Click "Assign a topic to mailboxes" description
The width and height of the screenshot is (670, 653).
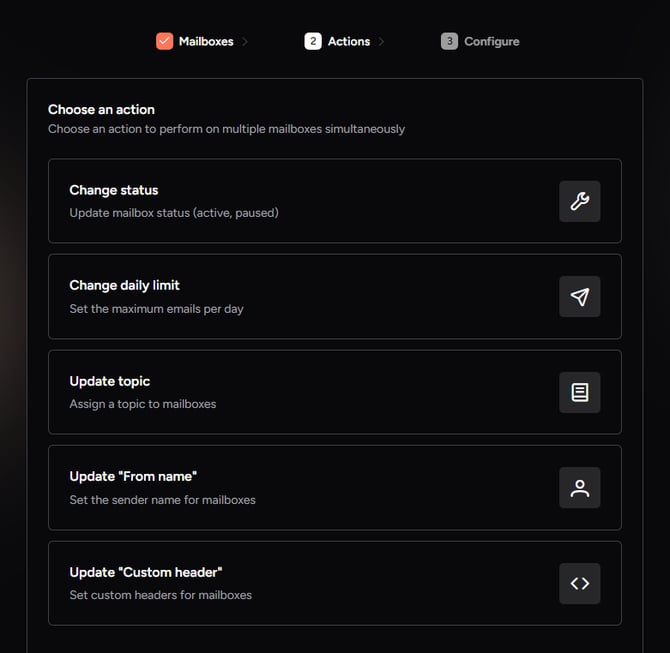143,404
